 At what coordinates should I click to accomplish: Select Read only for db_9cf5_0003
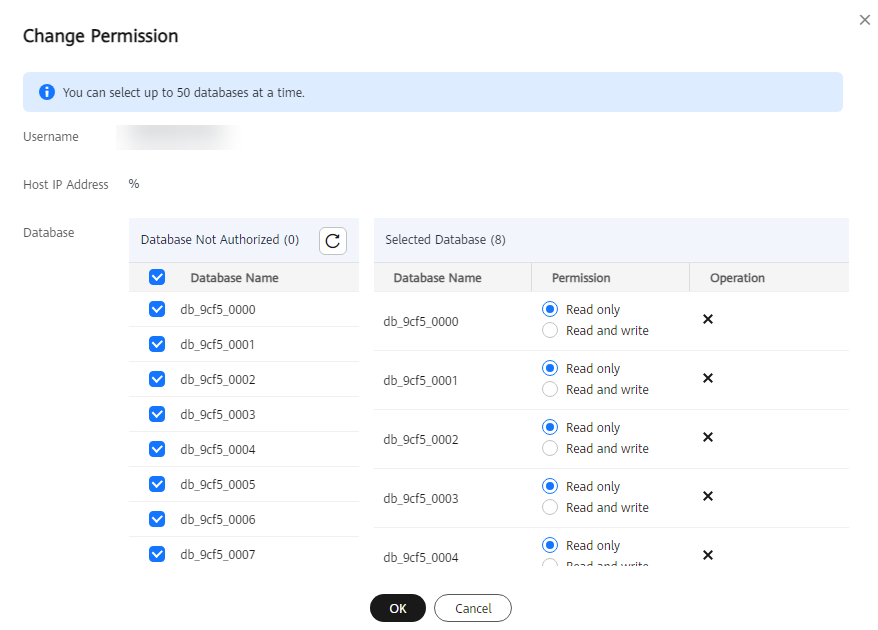(x=550, y=486)
